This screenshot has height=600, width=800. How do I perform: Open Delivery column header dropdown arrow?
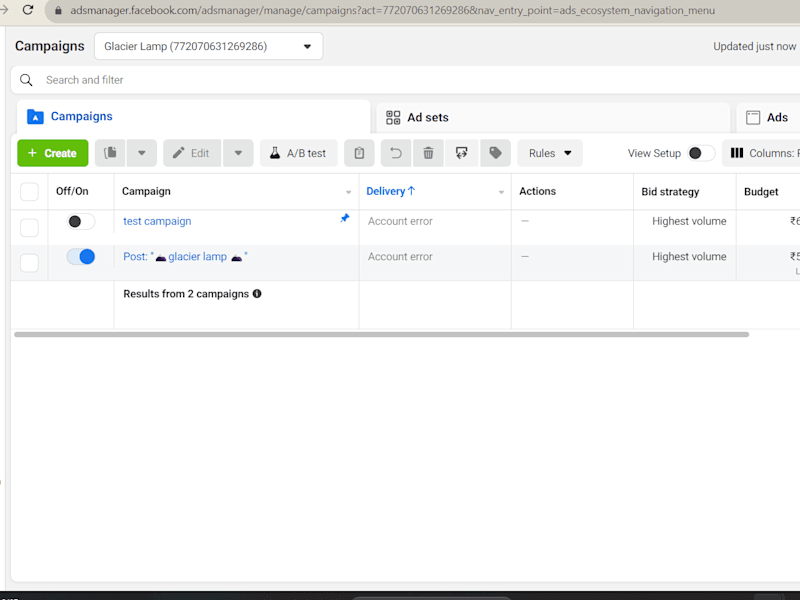pyautogui.click(x=501, y=192)
